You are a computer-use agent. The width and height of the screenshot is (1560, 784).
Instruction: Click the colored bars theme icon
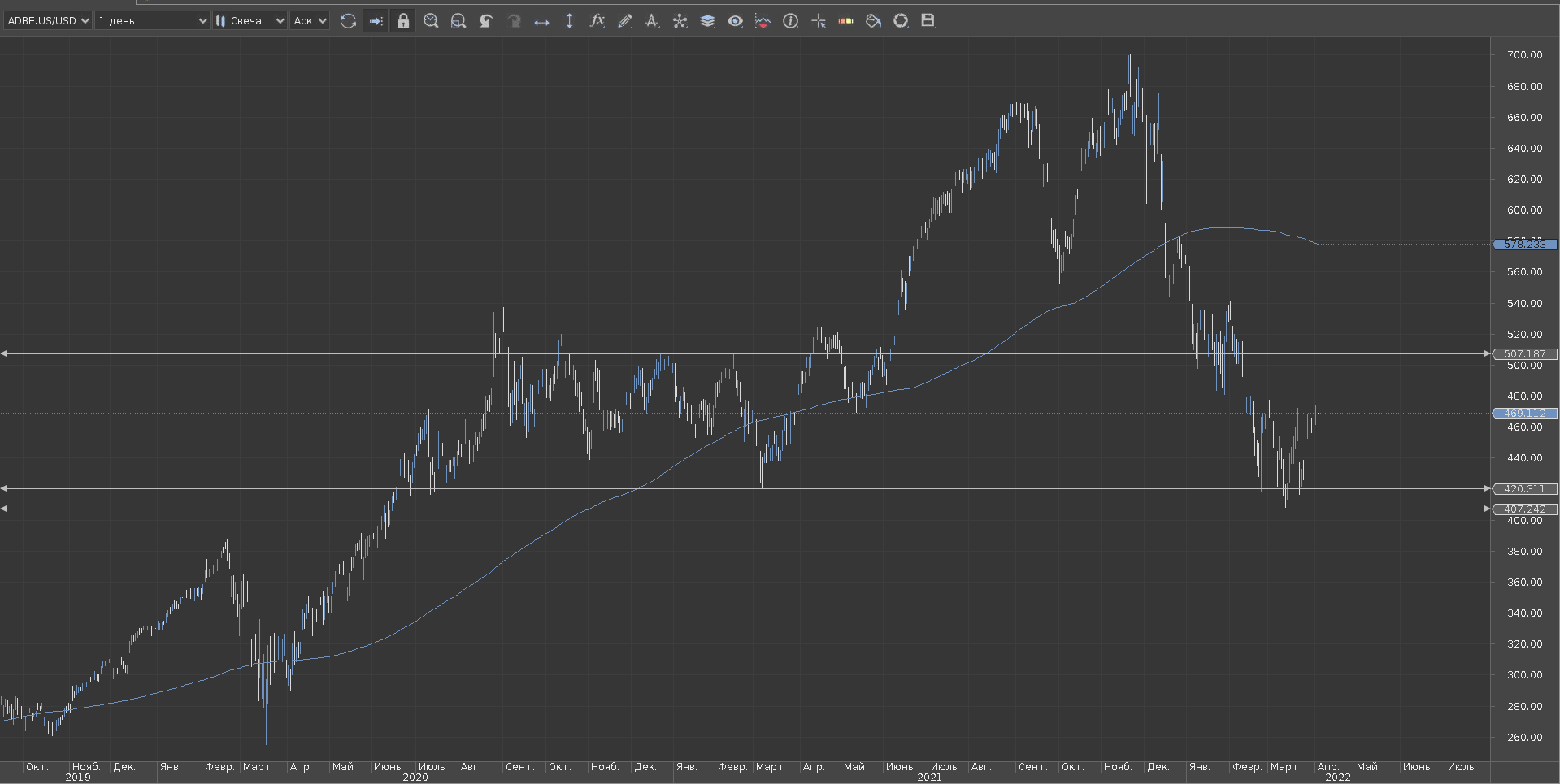click(845, 21)
